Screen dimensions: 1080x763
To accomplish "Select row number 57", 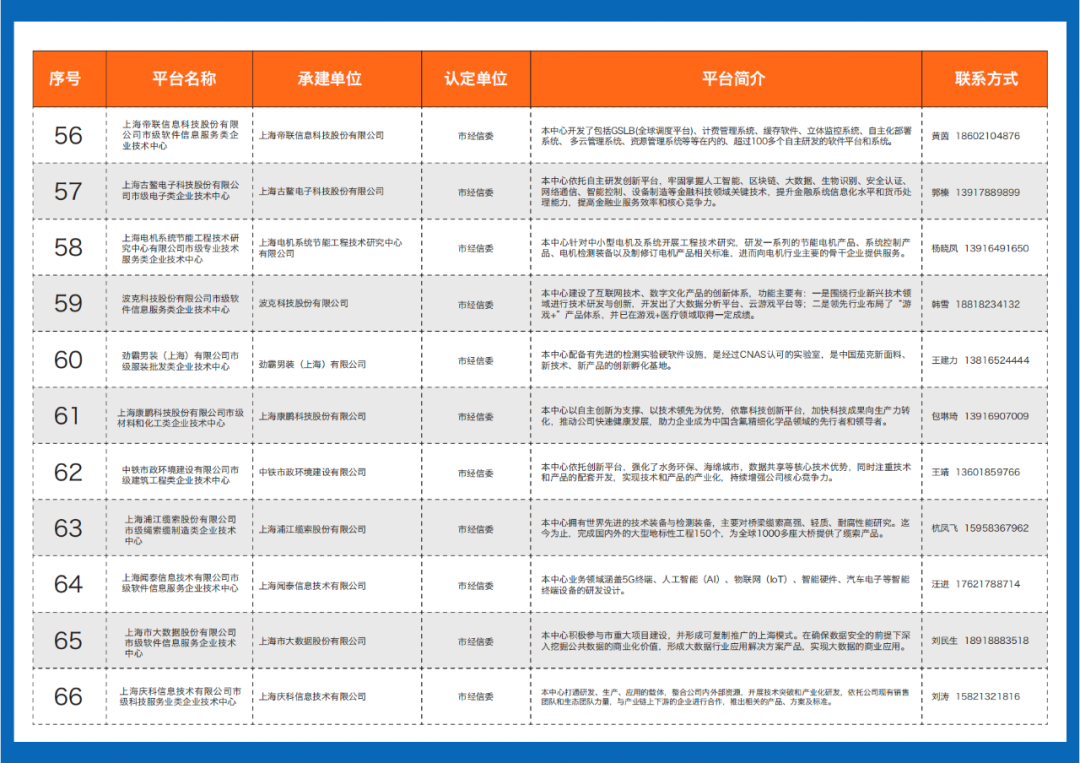I will (x=68, y=191).
